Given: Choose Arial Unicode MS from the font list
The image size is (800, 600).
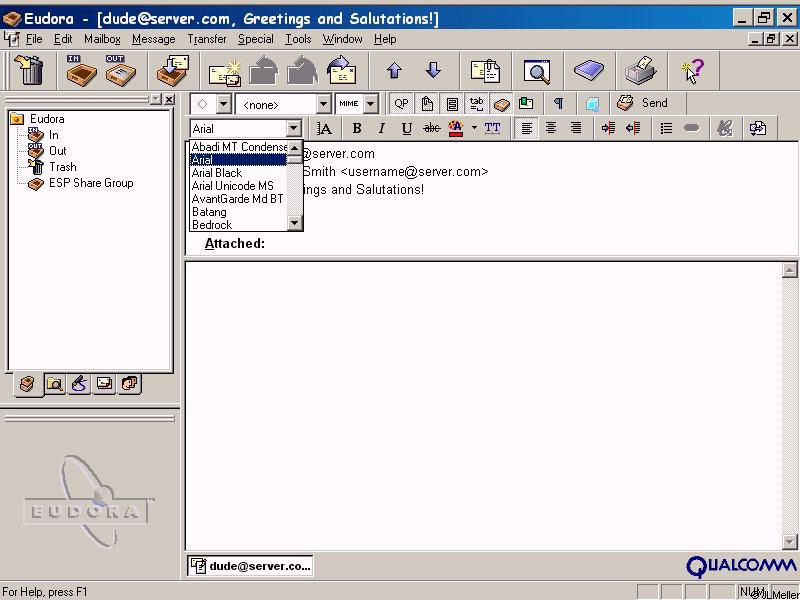Looking at the screenshot, I should coord(238,186).
